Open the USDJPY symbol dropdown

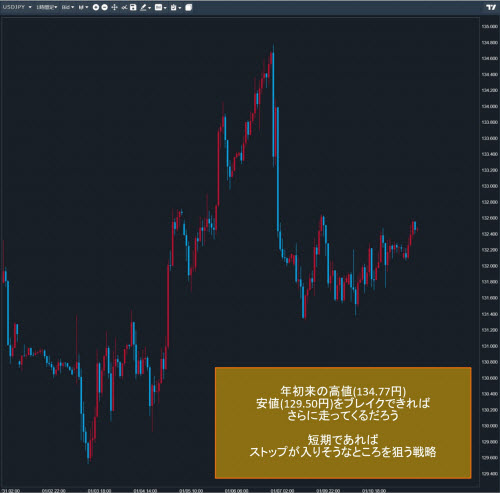[17, 7]
